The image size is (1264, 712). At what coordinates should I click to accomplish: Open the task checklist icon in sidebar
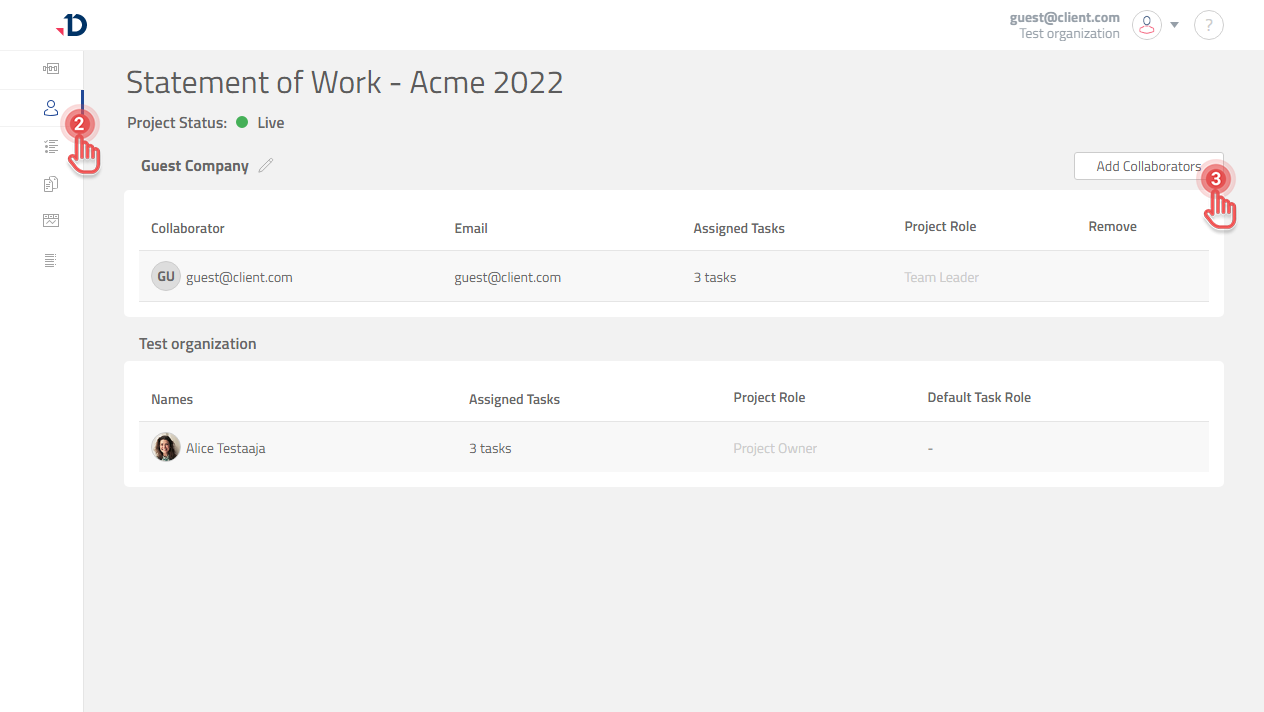point(51,146)
